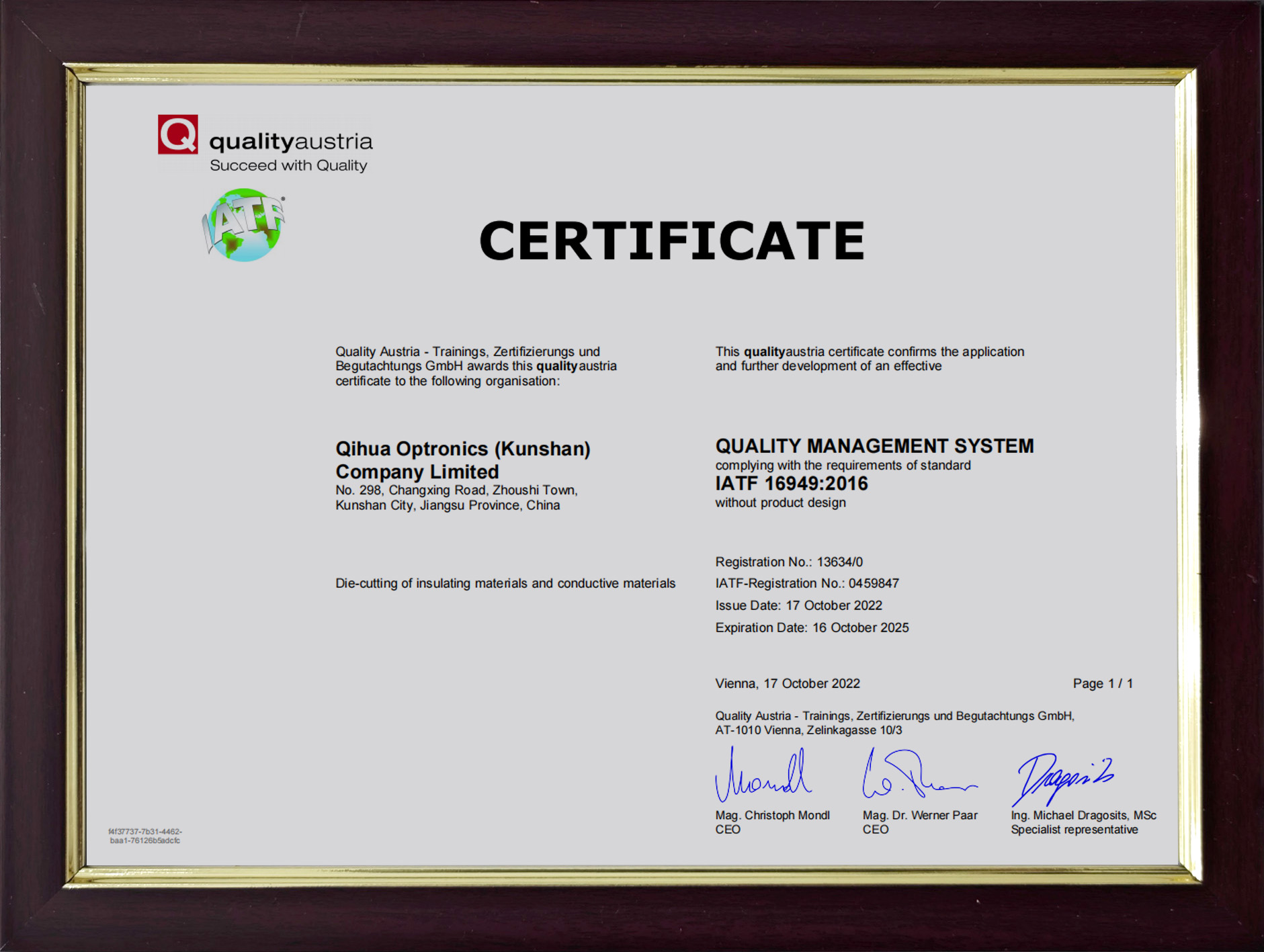The image size is (1264, 952).
Task: Click the large CERTIFICATE heading
Action: tap(672, 241)
